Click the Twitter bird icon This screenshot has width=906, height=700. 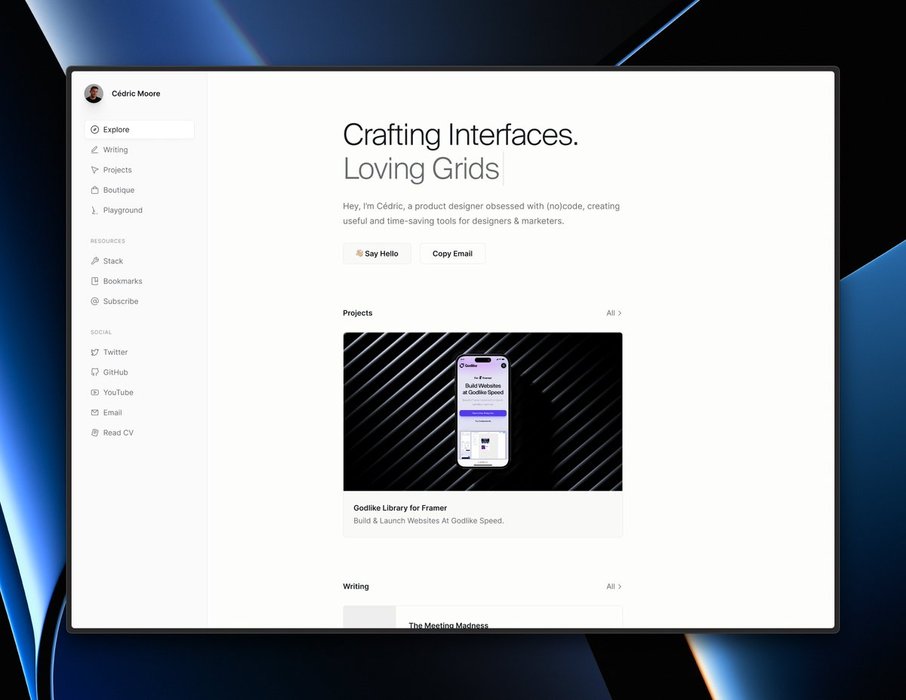click(95, 352)
